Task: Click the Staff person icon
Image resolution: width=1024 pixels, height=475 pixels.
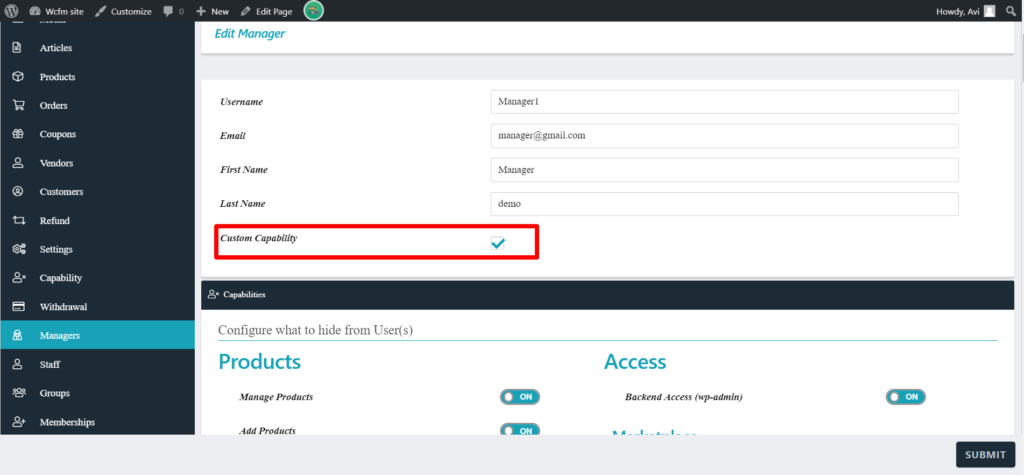Action: (18, 364)
